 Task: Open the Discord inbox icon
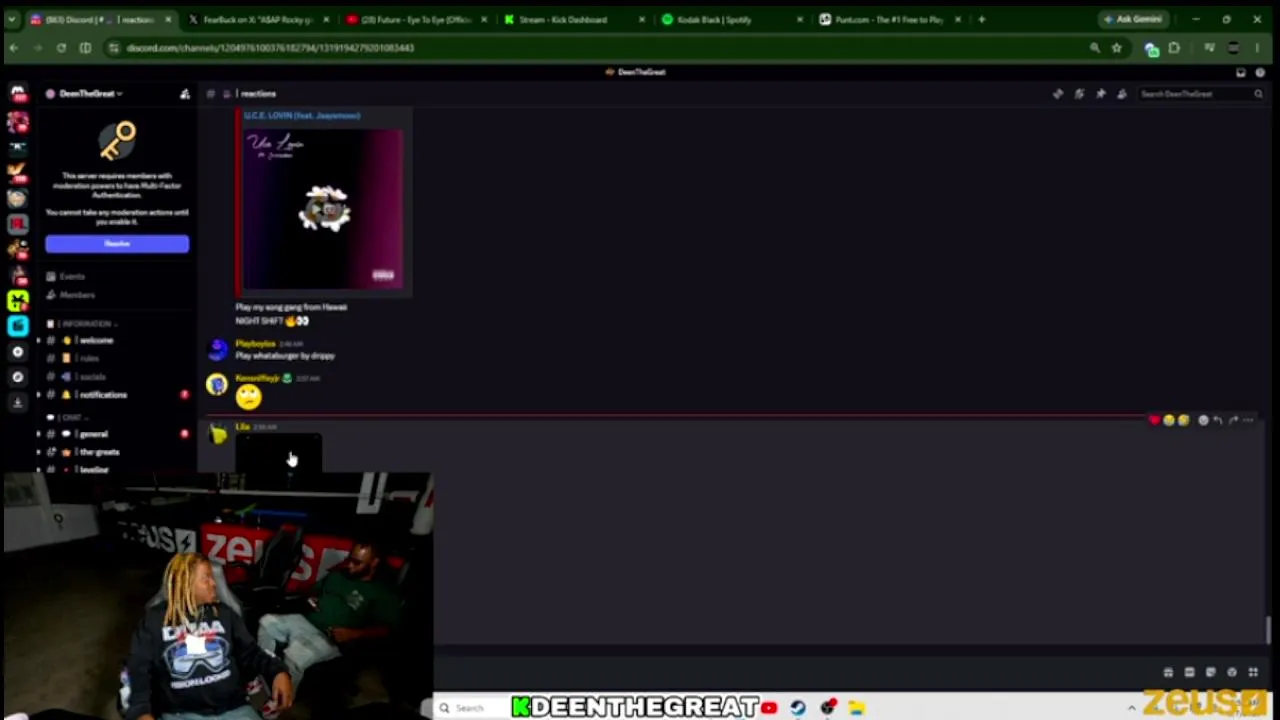tap(1241, 72)
